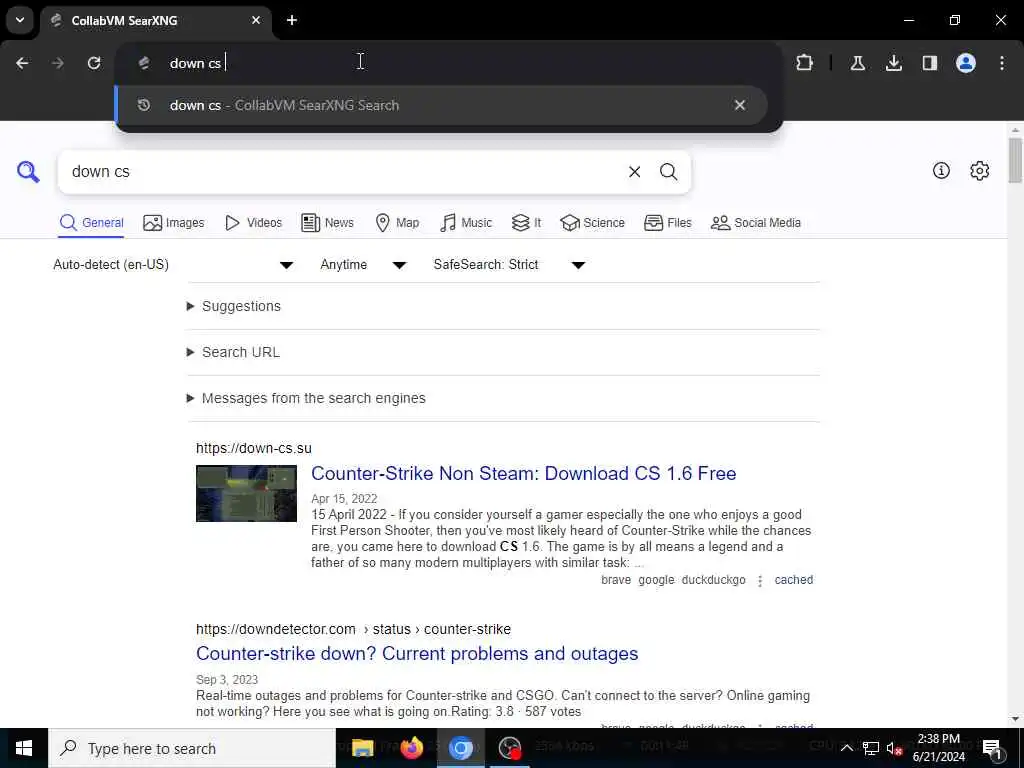This screenshot has width=1024, height=768.
Task: Open File Explorer from the taskbar
Action: pos(362,748)
